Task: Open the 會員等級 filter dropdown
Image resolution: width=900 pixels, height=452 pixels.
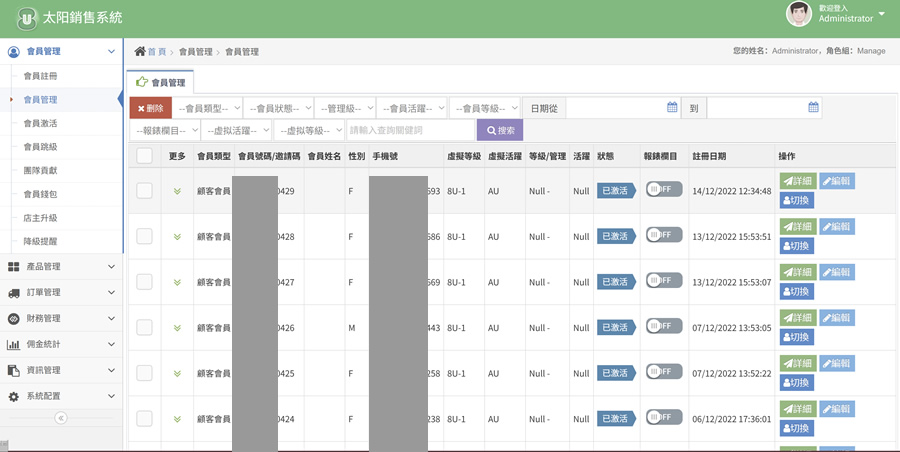Action: click(485, 108)
